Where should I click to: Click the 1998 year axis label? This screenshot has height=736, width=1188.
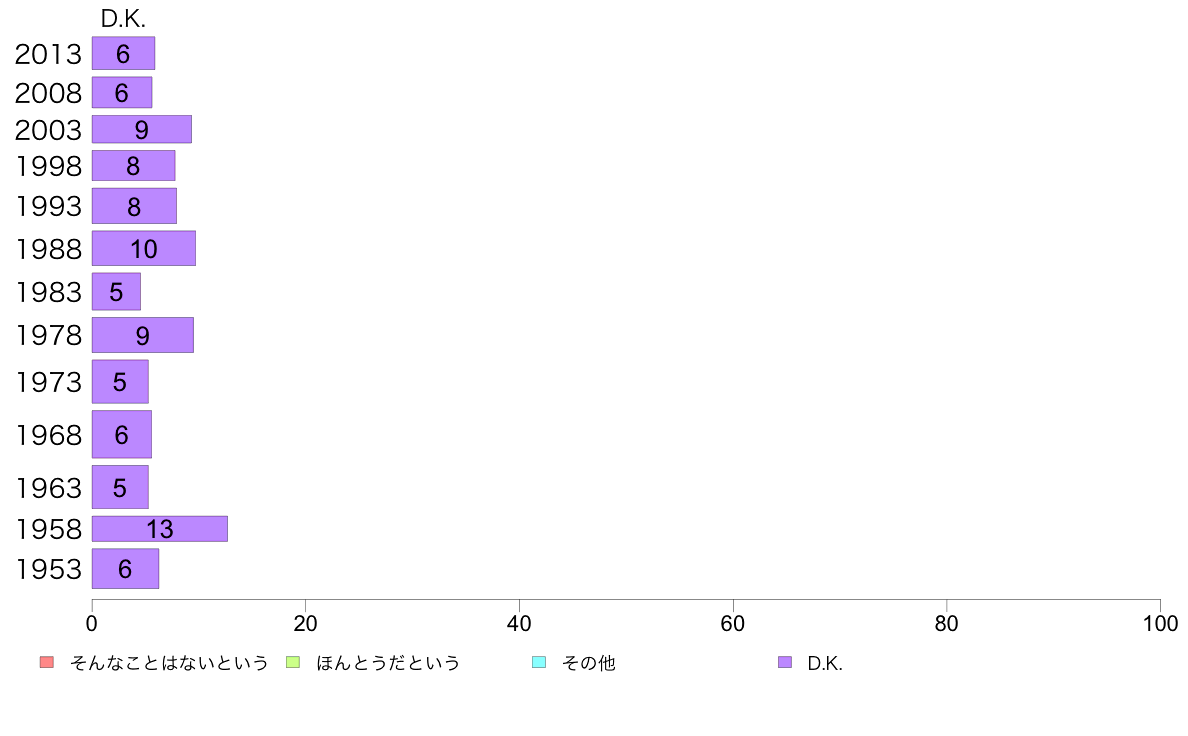(x=49, y=166)
